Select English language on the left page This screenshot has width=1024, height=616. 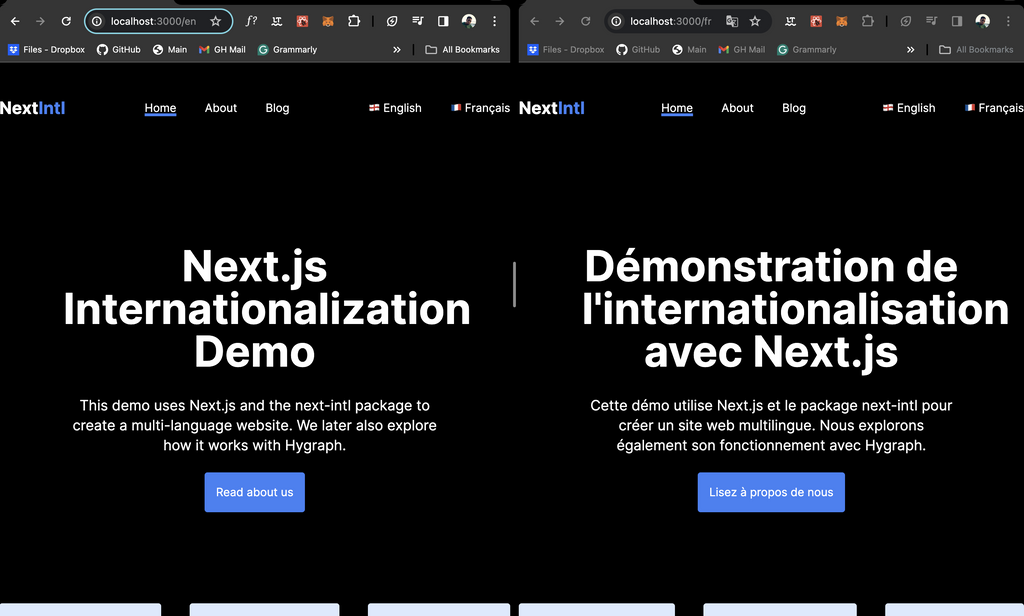click(395, 108)
